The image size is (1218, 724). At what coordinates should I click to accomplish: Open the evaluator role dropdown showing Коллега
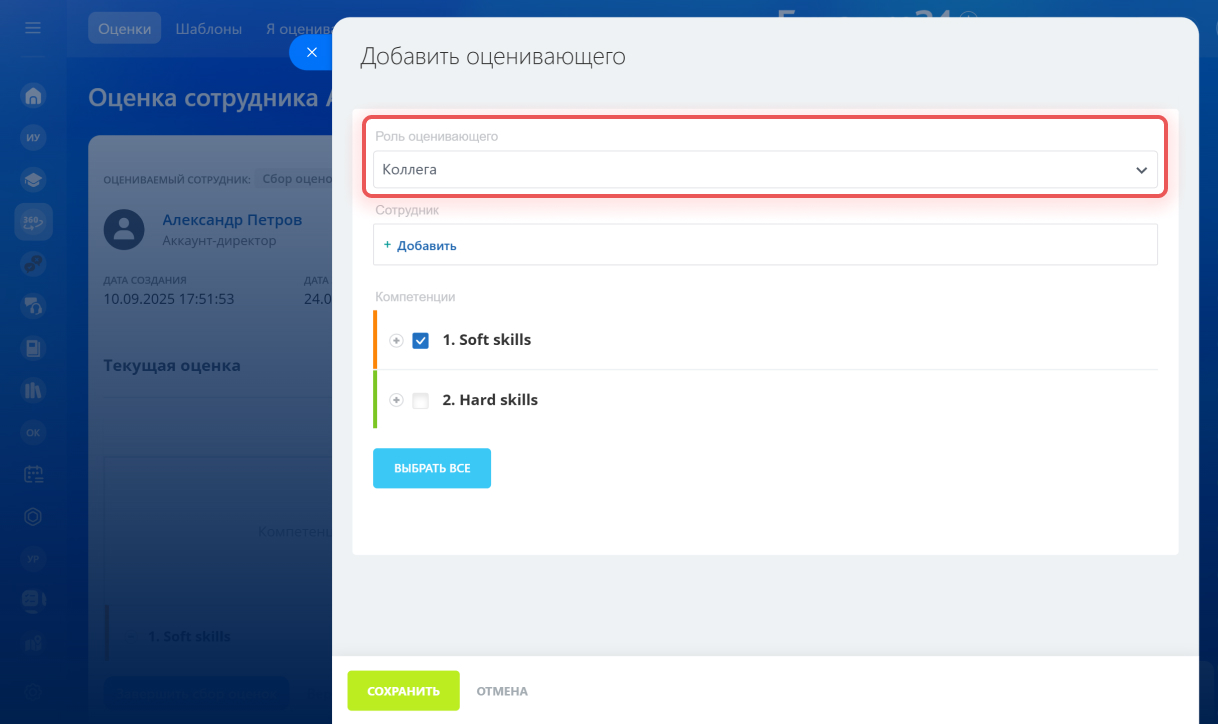[x=765, y=170]
